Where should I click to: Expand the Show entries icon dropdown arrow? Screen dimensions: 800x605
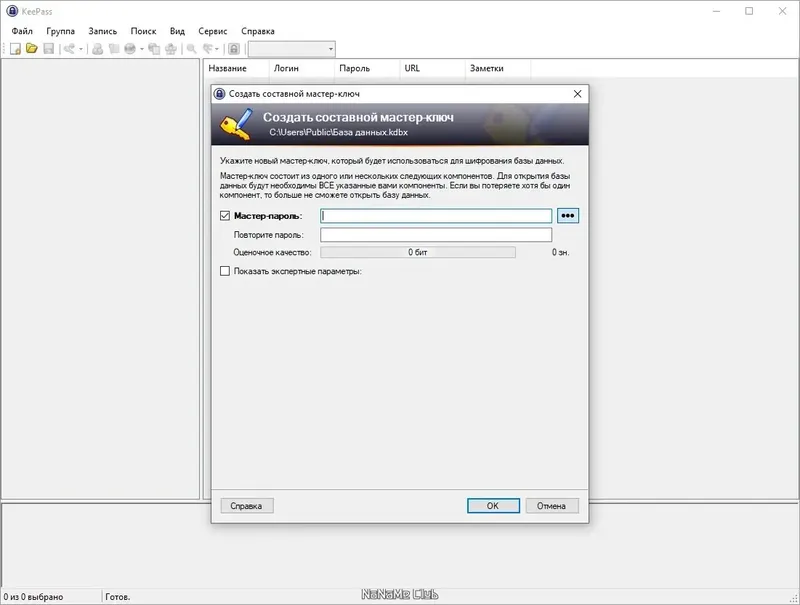(217, 49)
